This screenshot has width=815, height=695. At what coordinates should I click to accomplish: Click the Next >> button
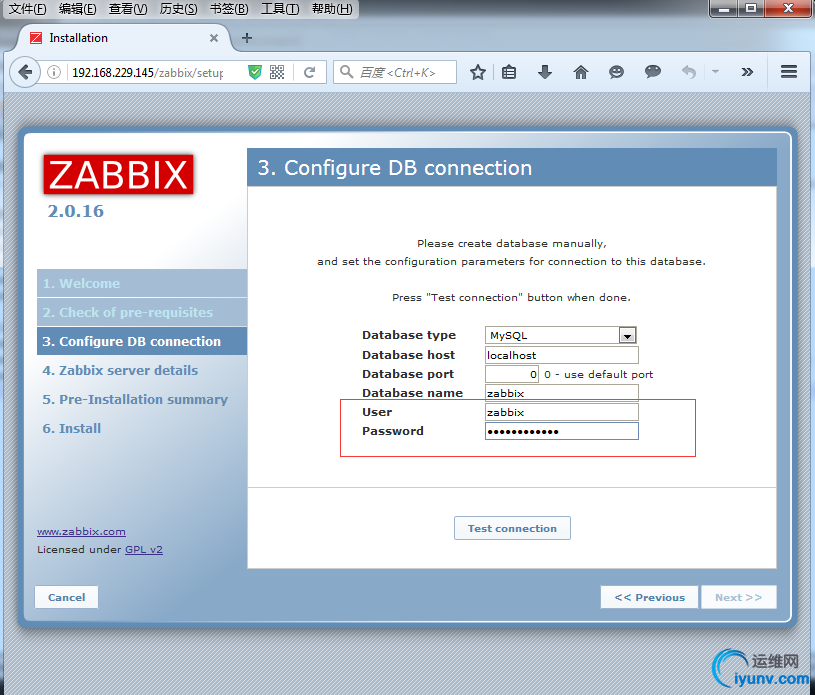(x=739, y=597)
